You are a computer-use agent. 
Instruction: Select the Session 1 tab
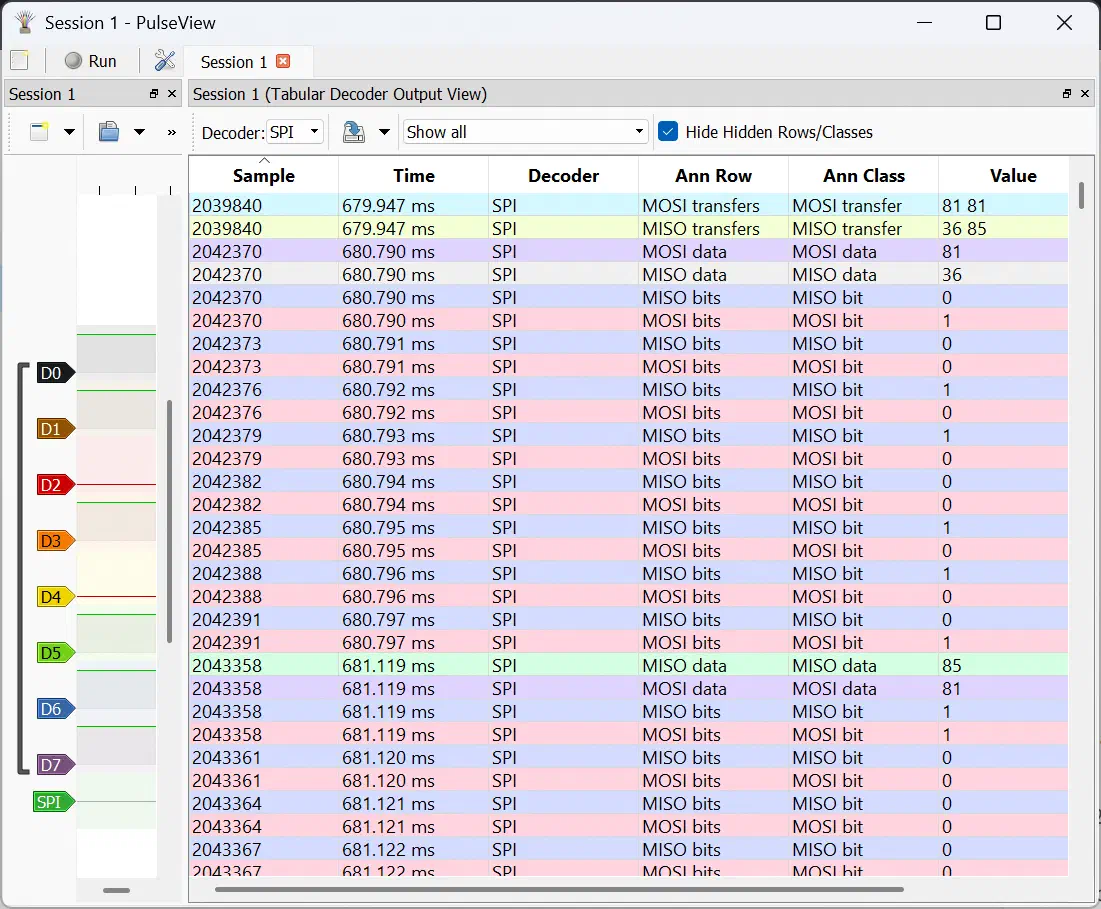pyautogui.click(x=234, y=62)
